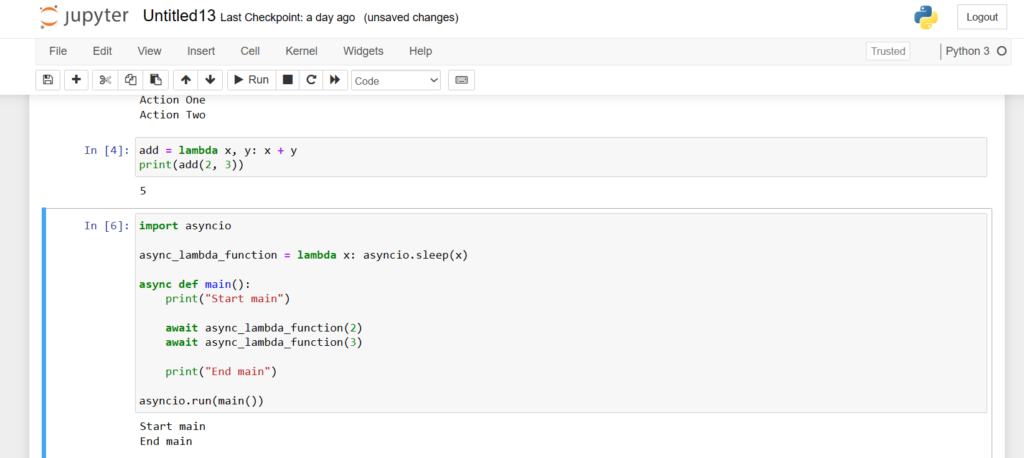Click the In [4]: prompt label
Viewport: 1024px width, 458px height.
[x=107, y=150]
